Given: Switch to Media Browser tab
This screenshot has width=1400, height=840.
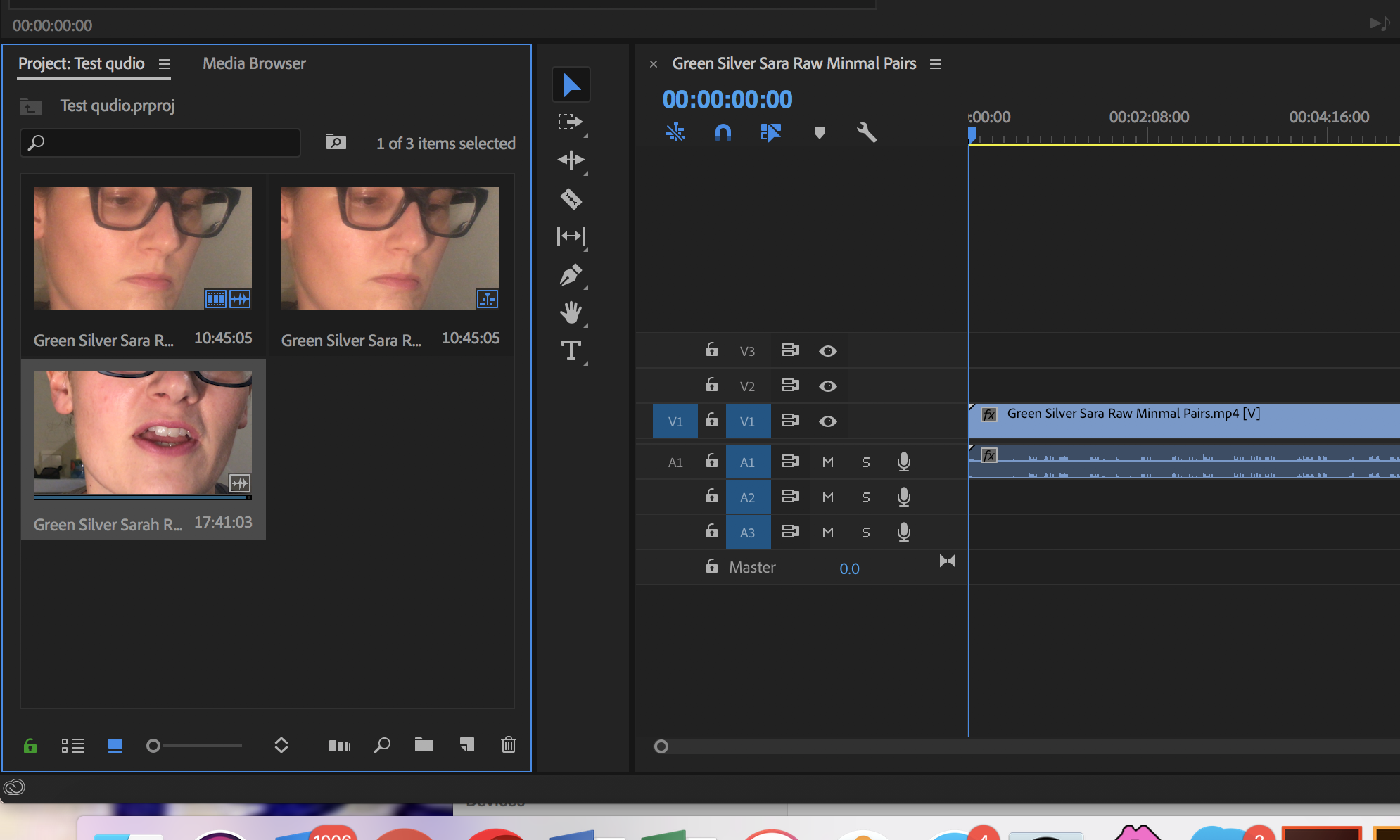Looking at the screenshot, I should [254, 64].
